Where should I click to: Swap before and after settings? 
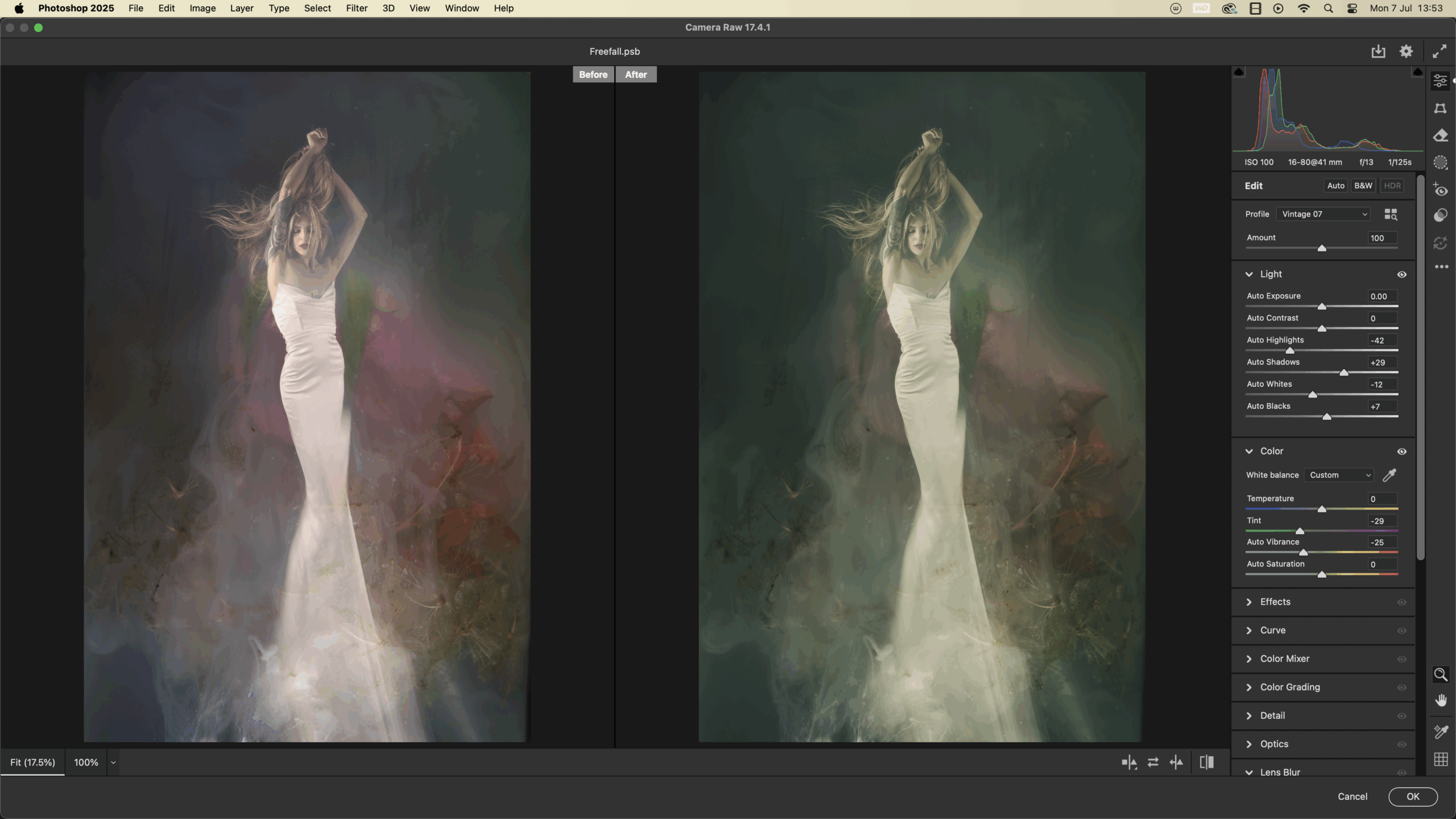(x=1153, y=762)
